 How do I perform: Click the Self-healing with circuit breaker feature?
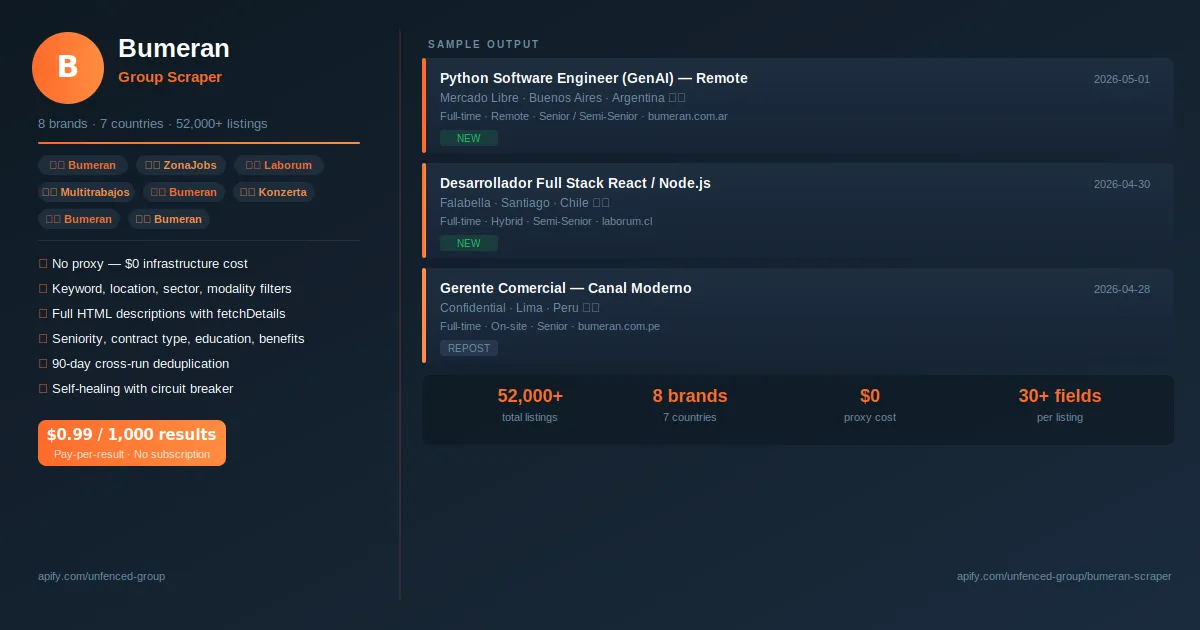click(136, 389)
